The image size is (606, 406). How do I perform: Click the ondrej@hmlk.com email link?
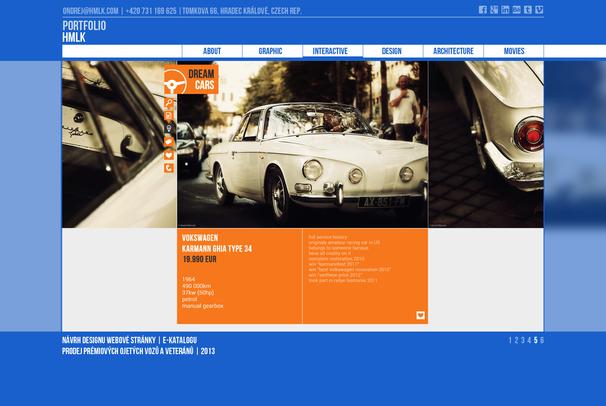click(x=90, y=11)
